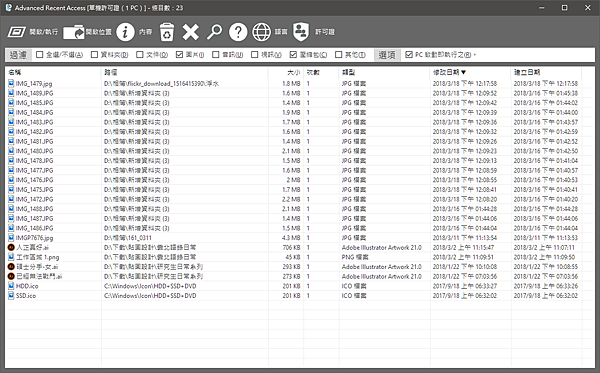Click the Open Location folder arrow icon

pos(73,32)
